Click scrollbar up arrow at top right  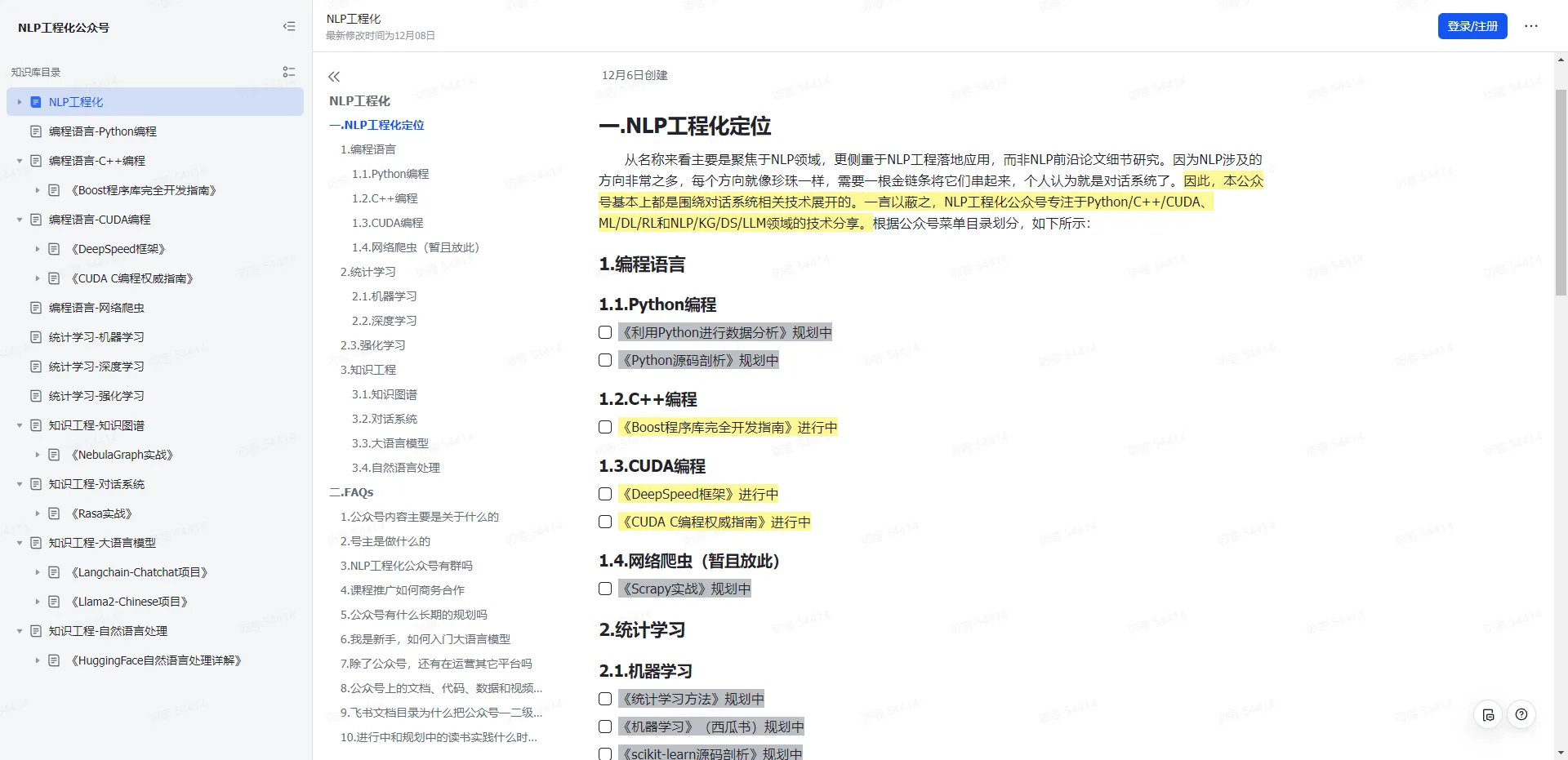tap(1561, 60)
